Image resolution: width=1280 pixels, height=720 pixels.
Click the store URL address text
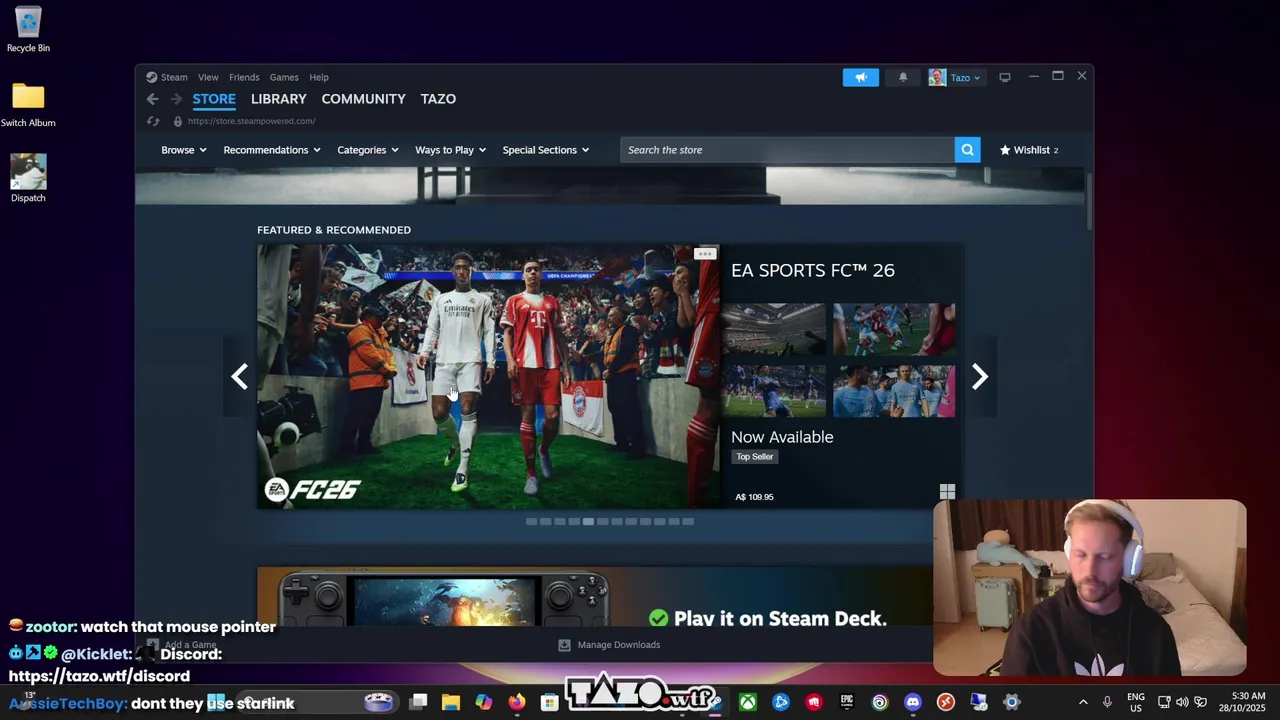(251, 121)
